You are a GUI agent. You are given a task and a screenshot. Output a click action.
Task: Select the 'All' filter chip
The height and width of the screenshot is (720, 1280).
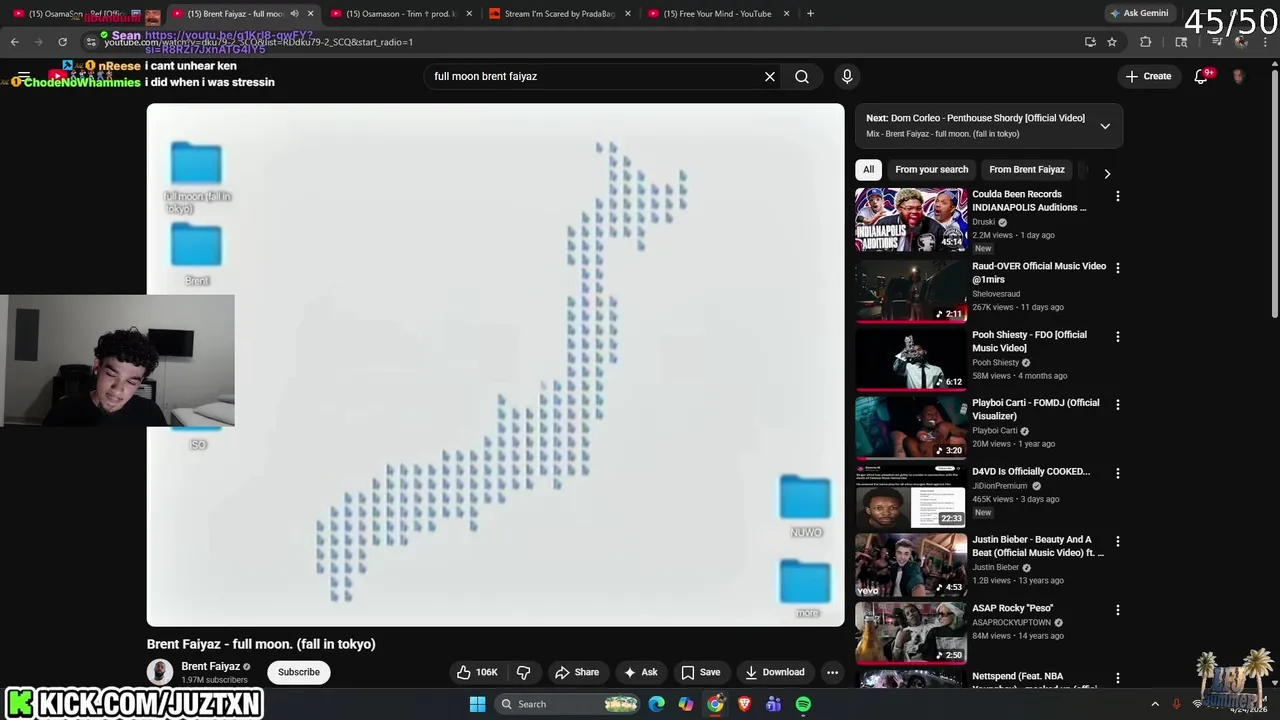[868, 170]
